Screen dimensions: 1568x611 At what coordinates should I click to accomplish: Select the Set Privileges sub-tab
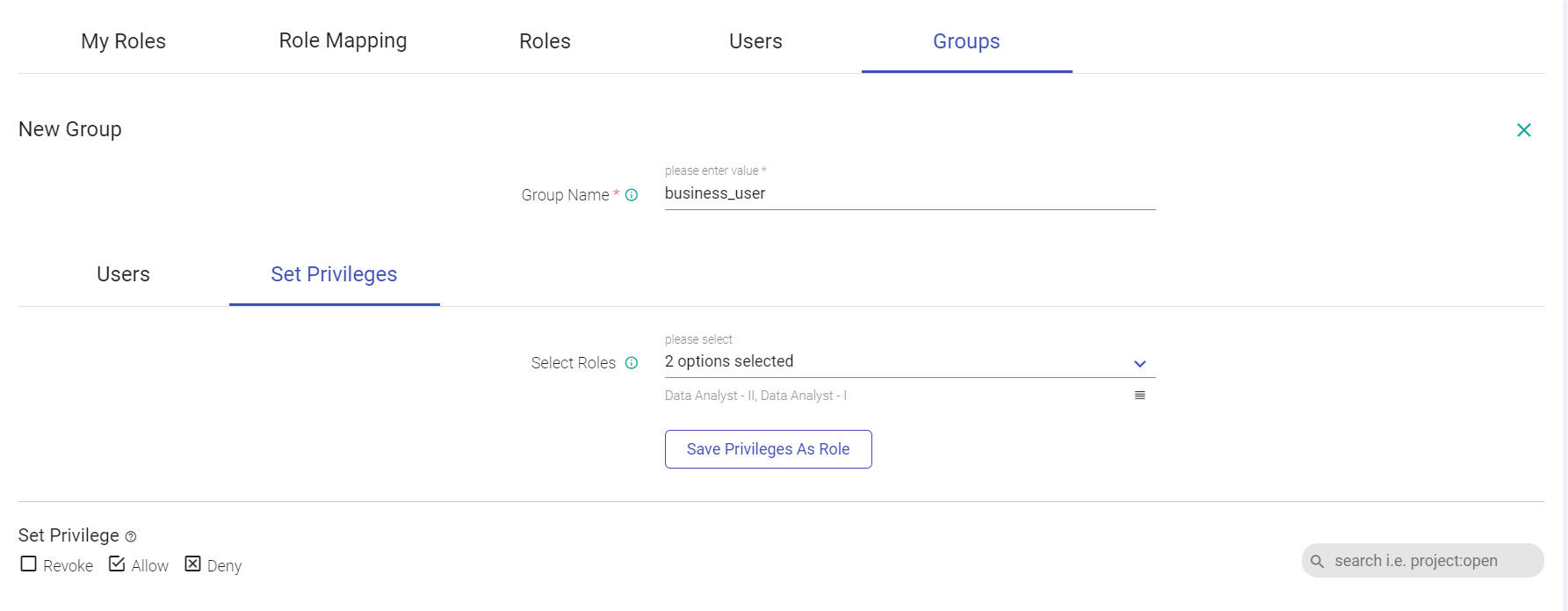click(334, 274)
